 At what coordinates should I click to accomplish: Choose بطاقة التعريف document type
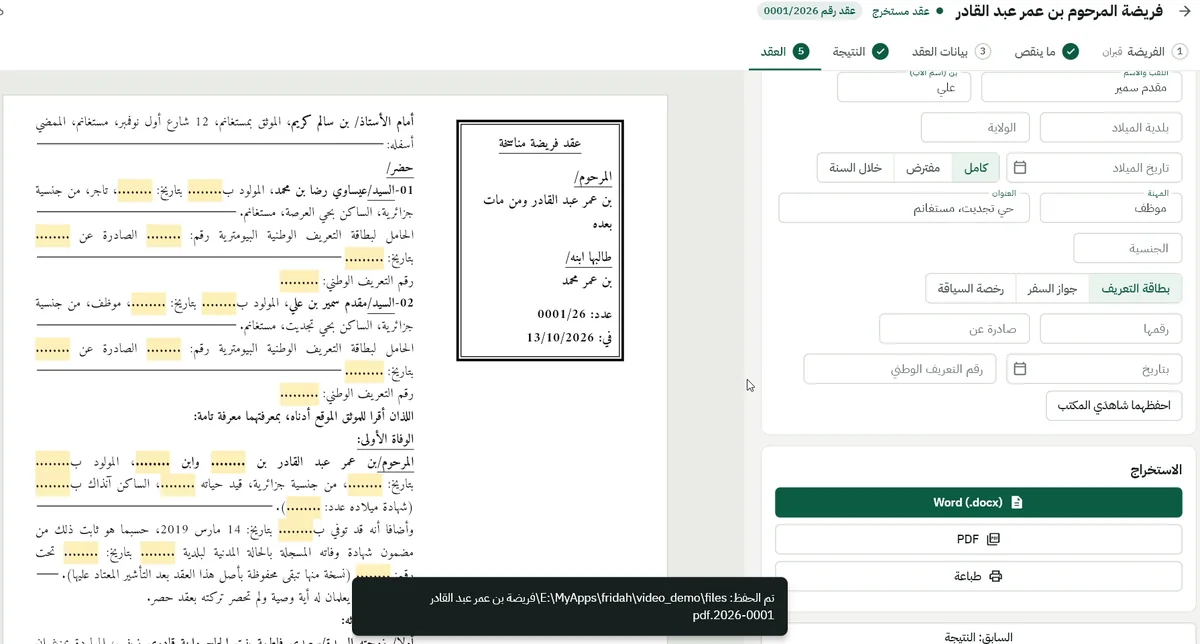pos(1136,289)
